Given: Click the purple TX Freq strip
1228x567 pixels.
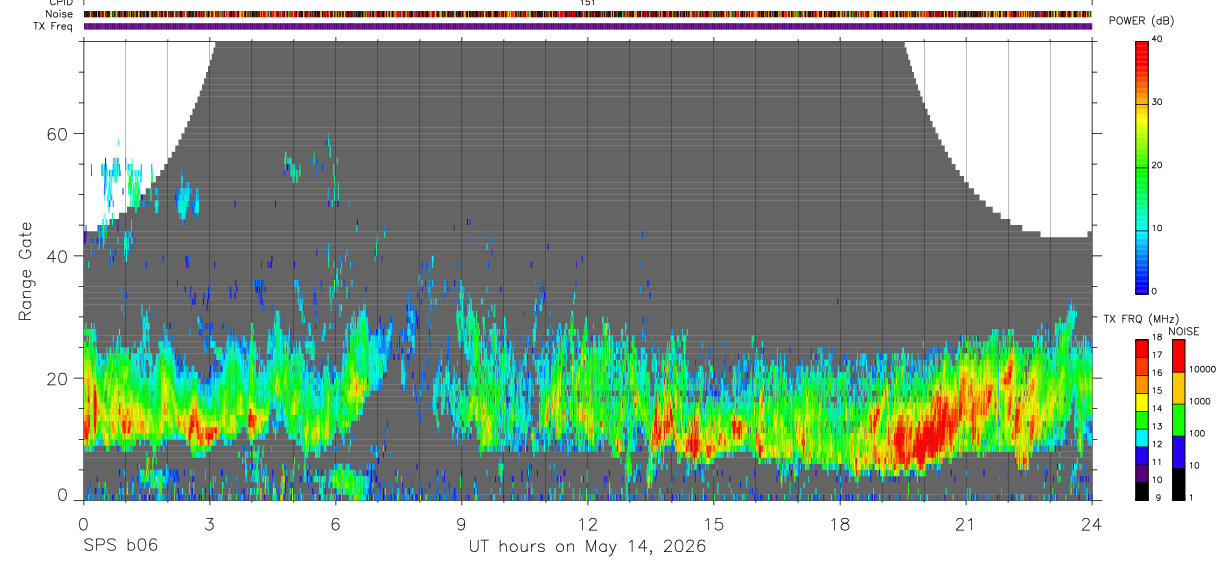Looking at the screenshot, I should (x=587, y=26).
